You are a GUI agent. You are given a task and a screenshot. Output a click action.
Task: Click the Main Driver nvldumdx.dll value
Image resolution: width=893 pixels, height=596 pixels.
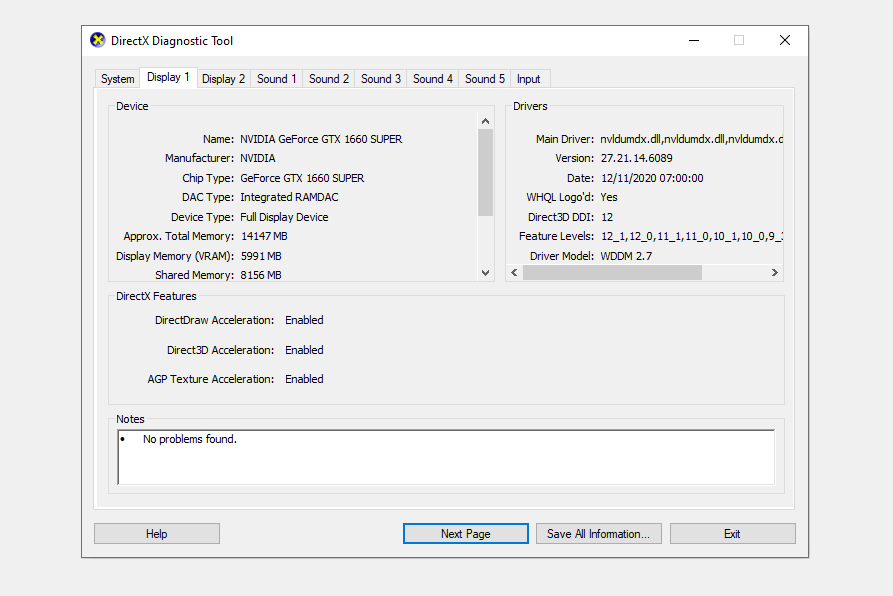(691, 139)
